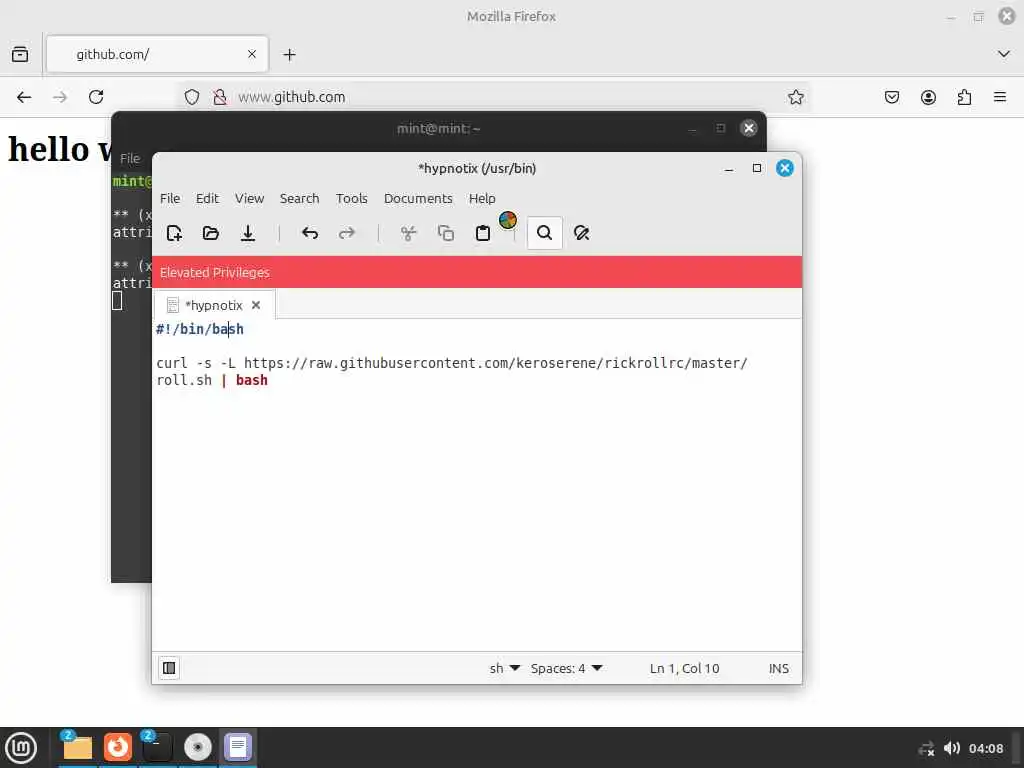
Task: Open the Search menu
Action: tap(300, 199)
